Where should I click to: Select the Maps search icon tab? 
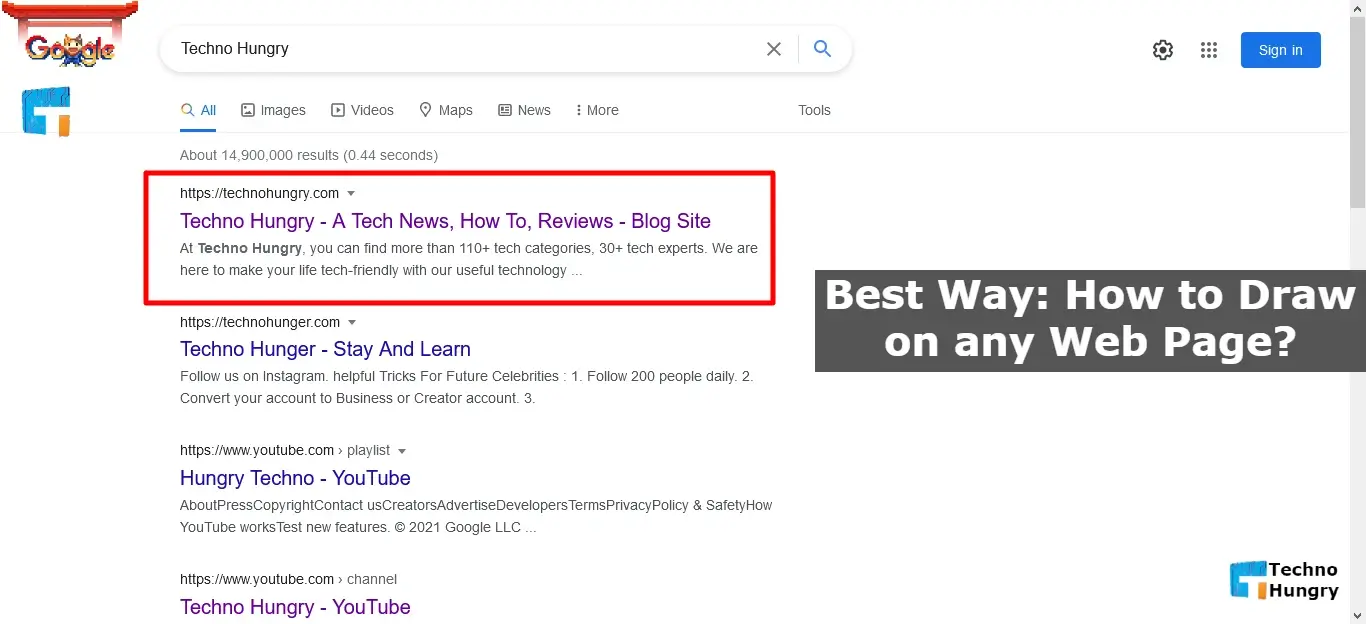[x=425, y=110]
